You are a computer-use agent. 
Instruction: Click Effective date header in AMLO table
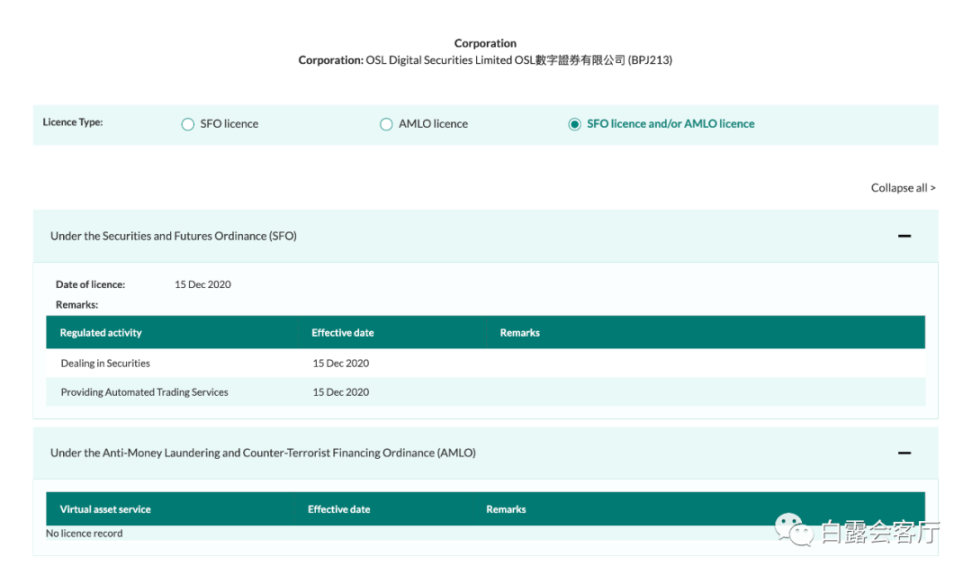pyautogui.click(x=339, y=509)
